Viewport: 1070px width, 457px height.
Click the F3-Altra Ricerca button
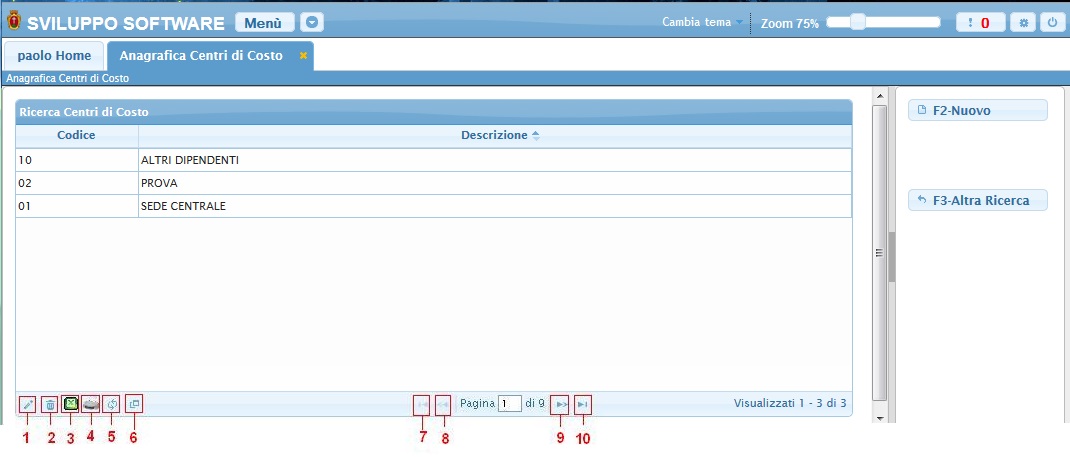click(x=977, y=201)
